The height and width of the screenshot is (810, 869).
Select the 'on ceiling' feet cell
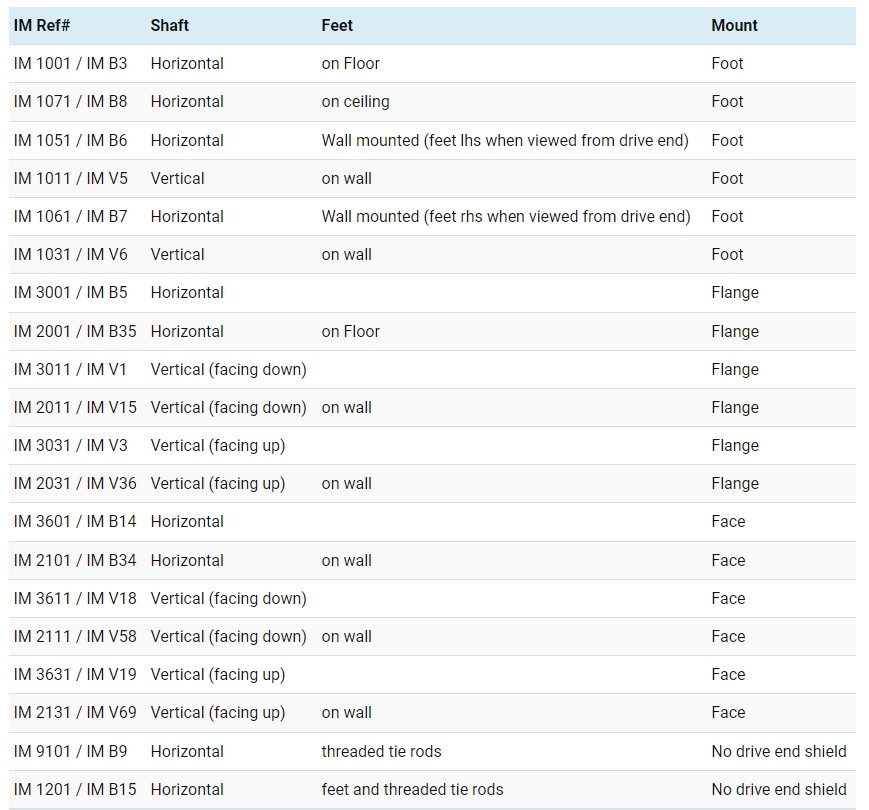tap(355, 101)
